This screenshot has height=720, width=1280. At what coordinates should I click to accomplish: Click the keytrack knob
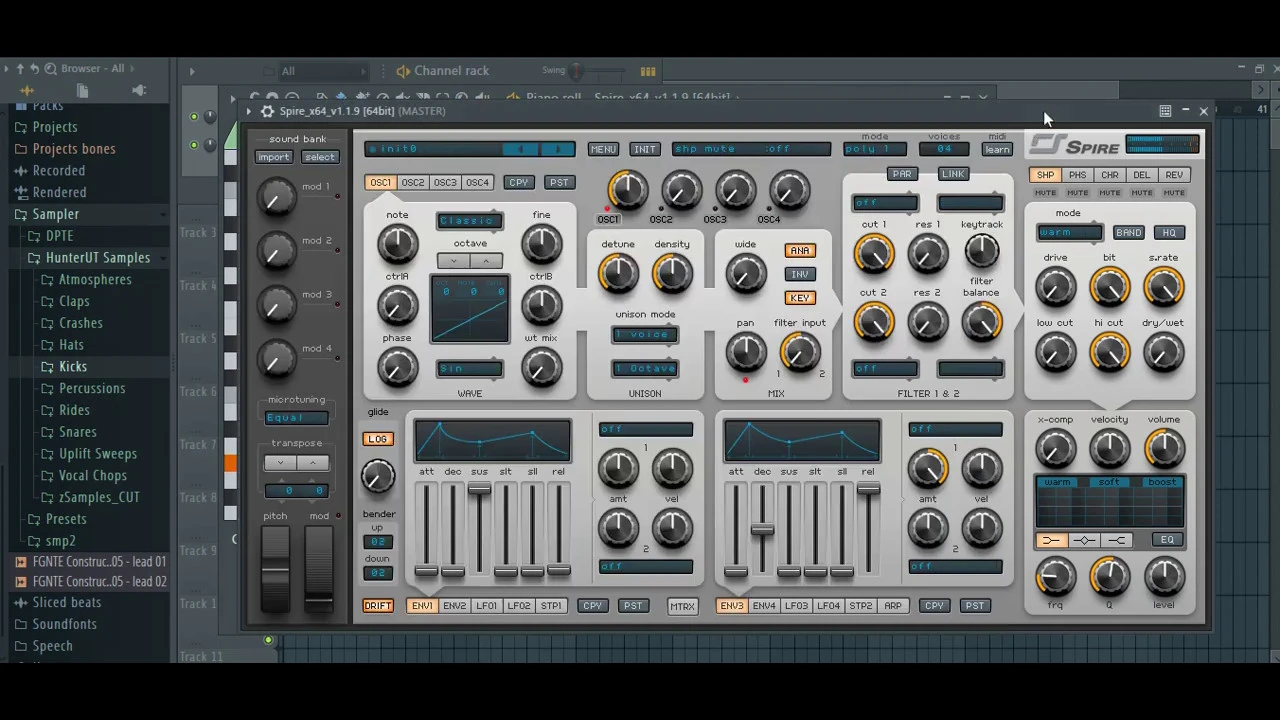point(981,252)
